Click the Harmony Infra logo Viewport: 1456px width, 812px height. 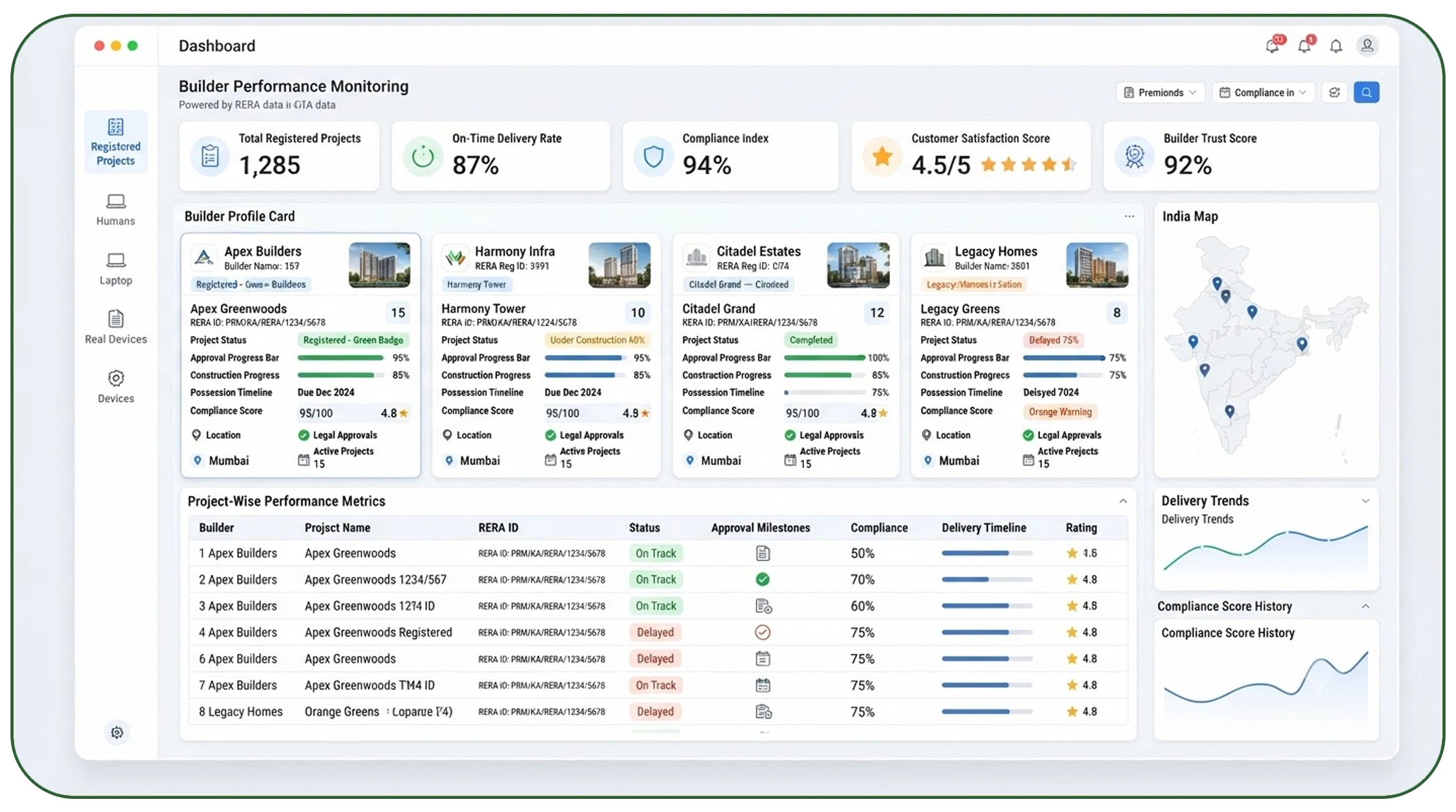point(455,257)
